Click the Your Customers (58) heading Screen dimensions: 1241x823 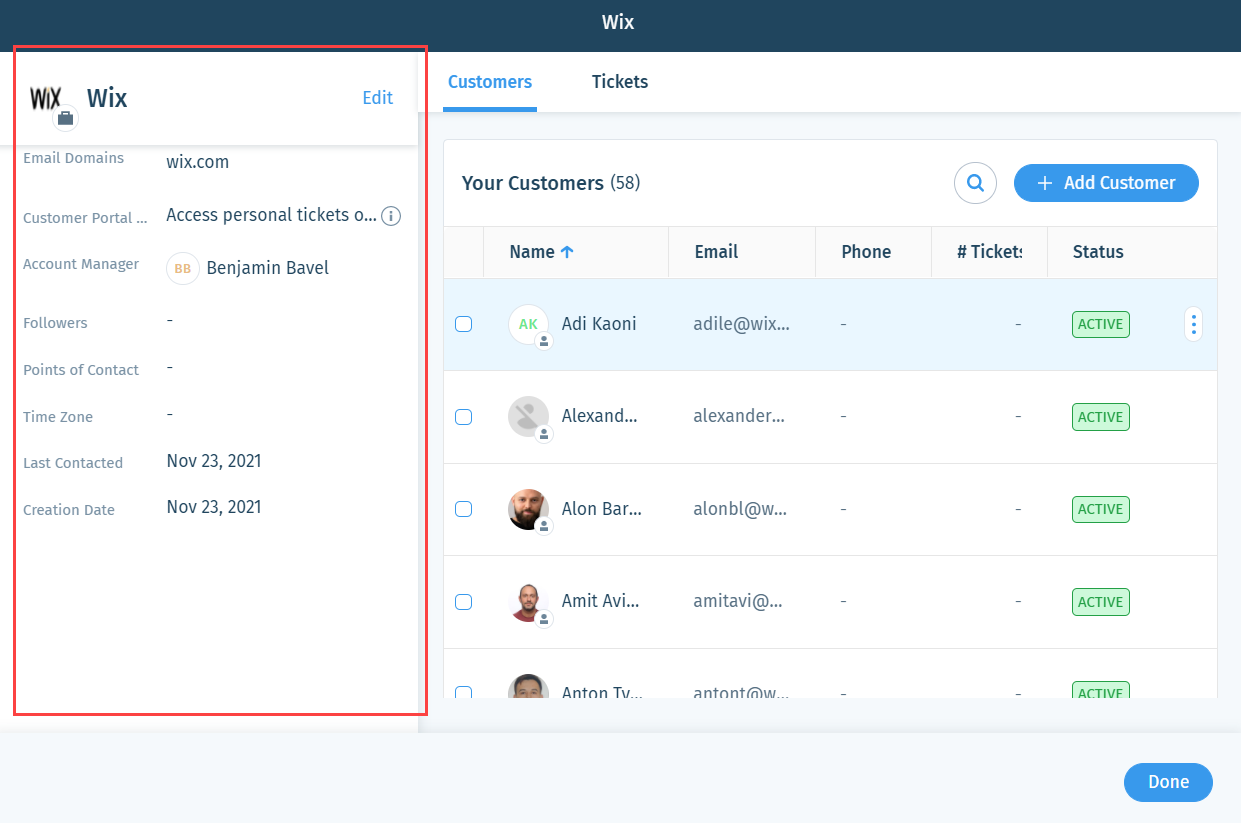click(551, 183)
